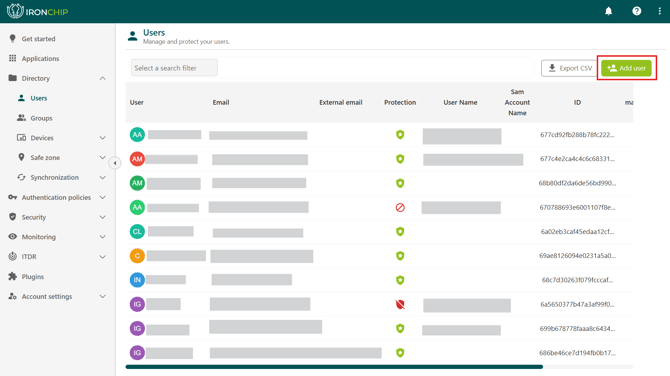
Task: Click the ID column header
Action: [577, 102]
